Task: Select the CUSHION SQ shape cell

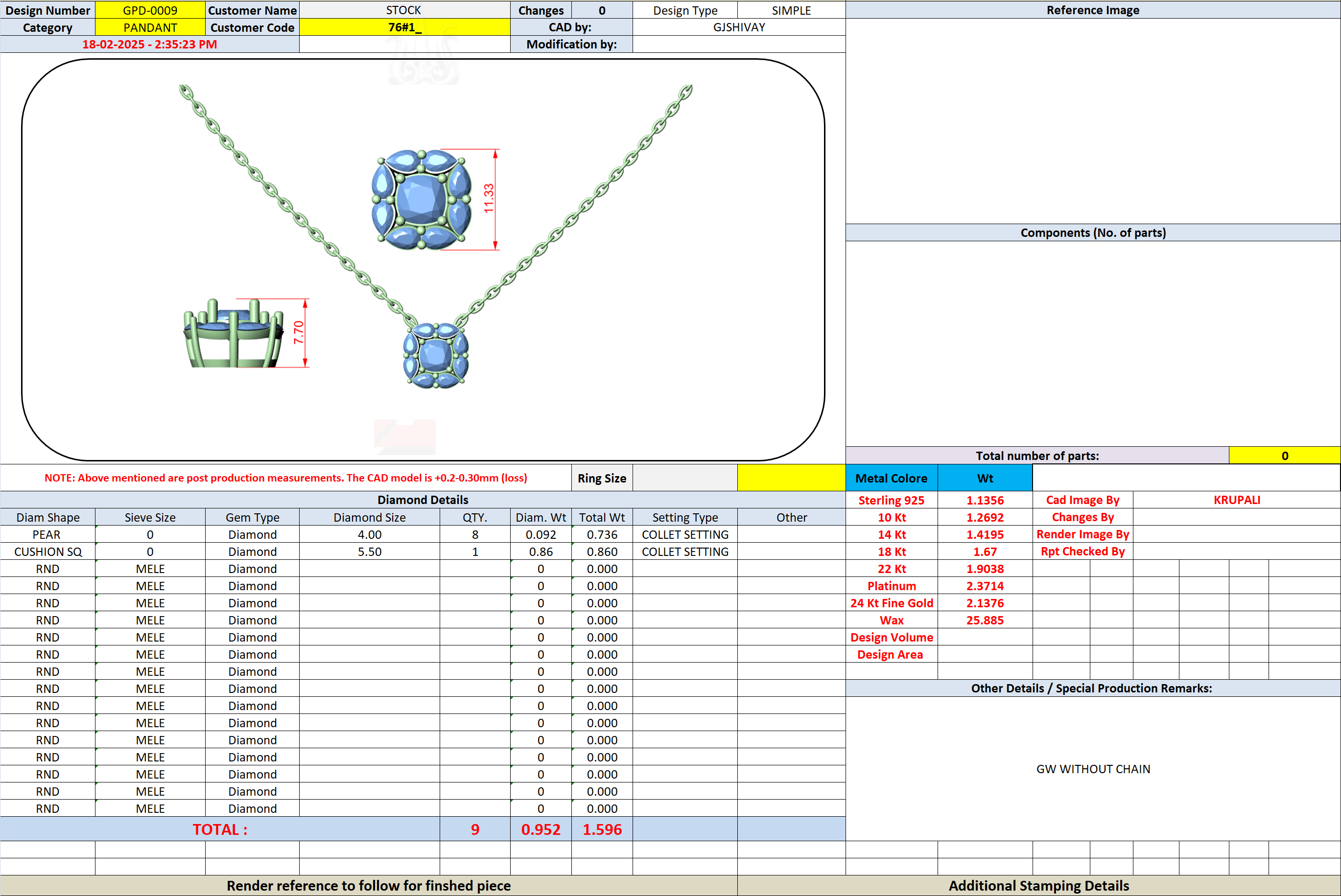Action: (47, 551)
